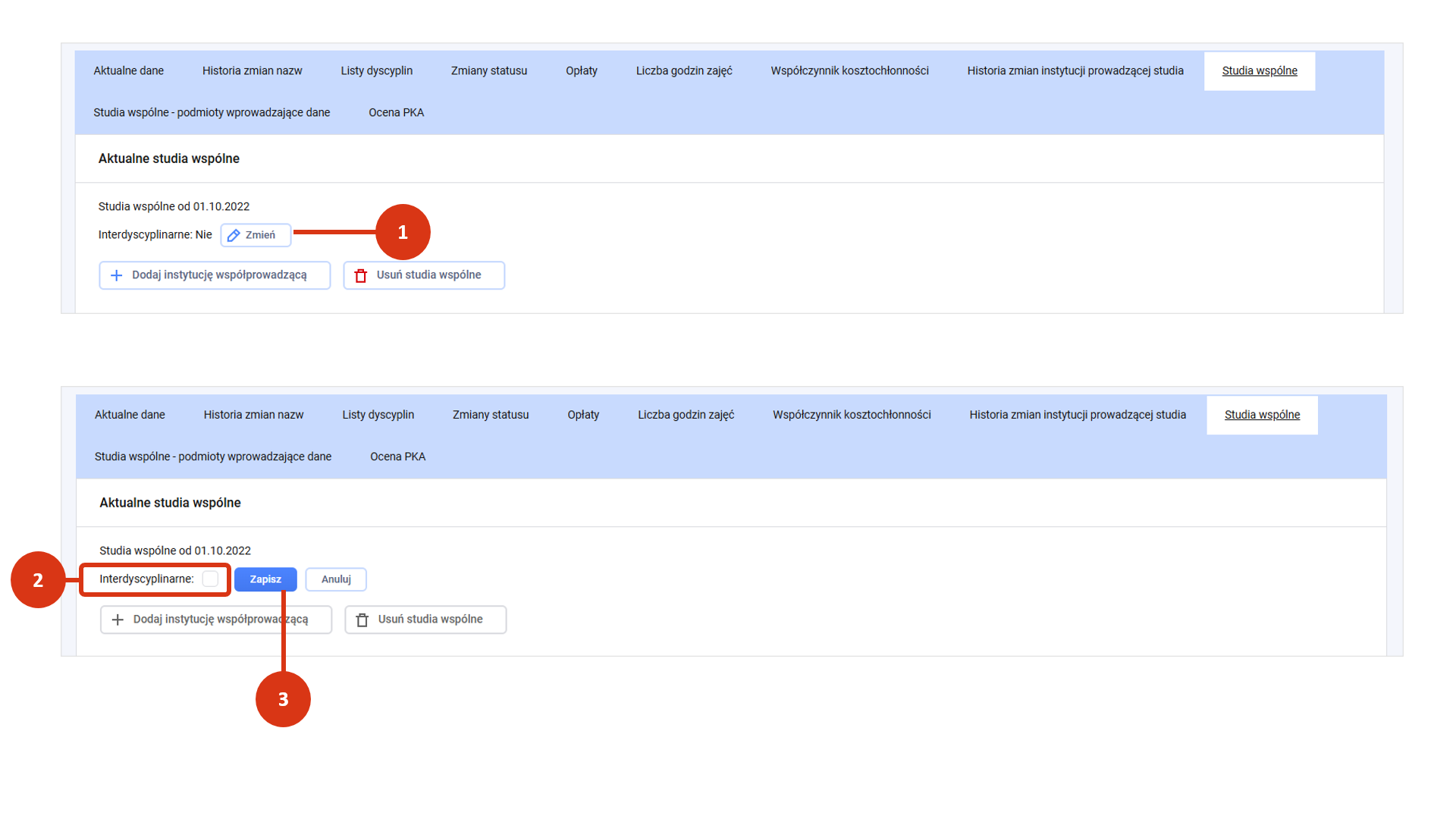Image resolution: width=1456 pixels, height=819 pixels.
Task: Cancel the edit with Anuluj button
Action: click(336, 579)
